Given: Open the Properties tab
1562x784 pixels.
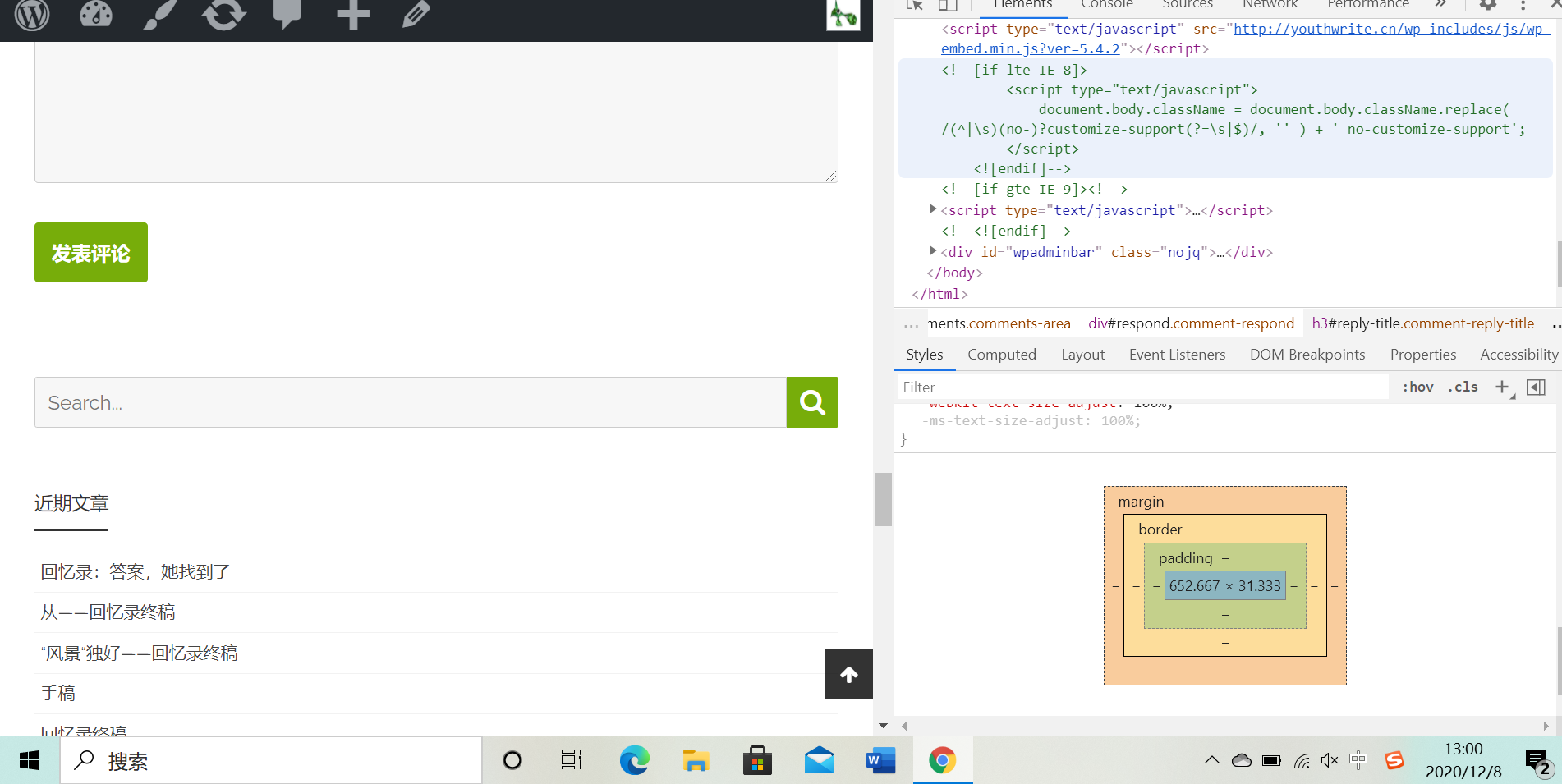Looking at the screenshot, I should coord(1423,355).
